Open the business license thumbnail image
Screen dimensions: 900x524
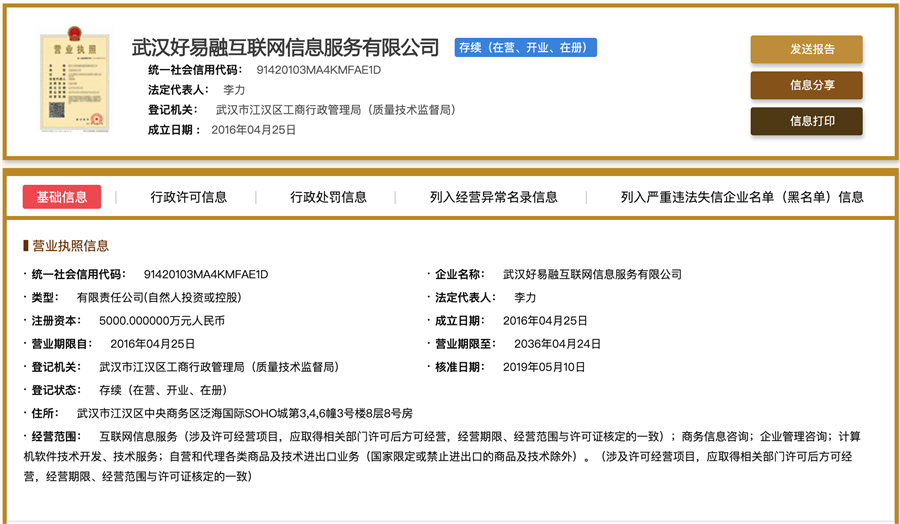coord(75,78)
